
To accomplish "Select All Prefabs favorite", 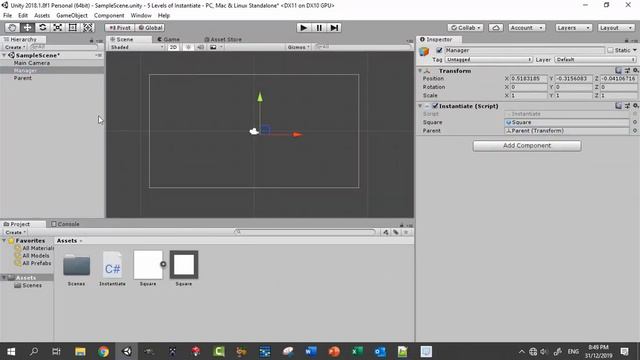I will [x=37, y=263].
